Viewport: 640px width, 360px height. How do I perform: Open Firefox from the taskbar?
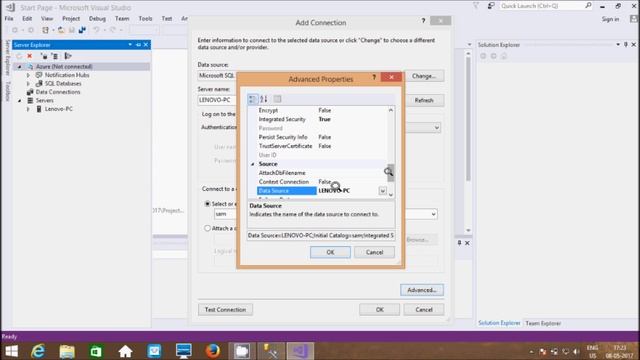(x=213, y=351)
